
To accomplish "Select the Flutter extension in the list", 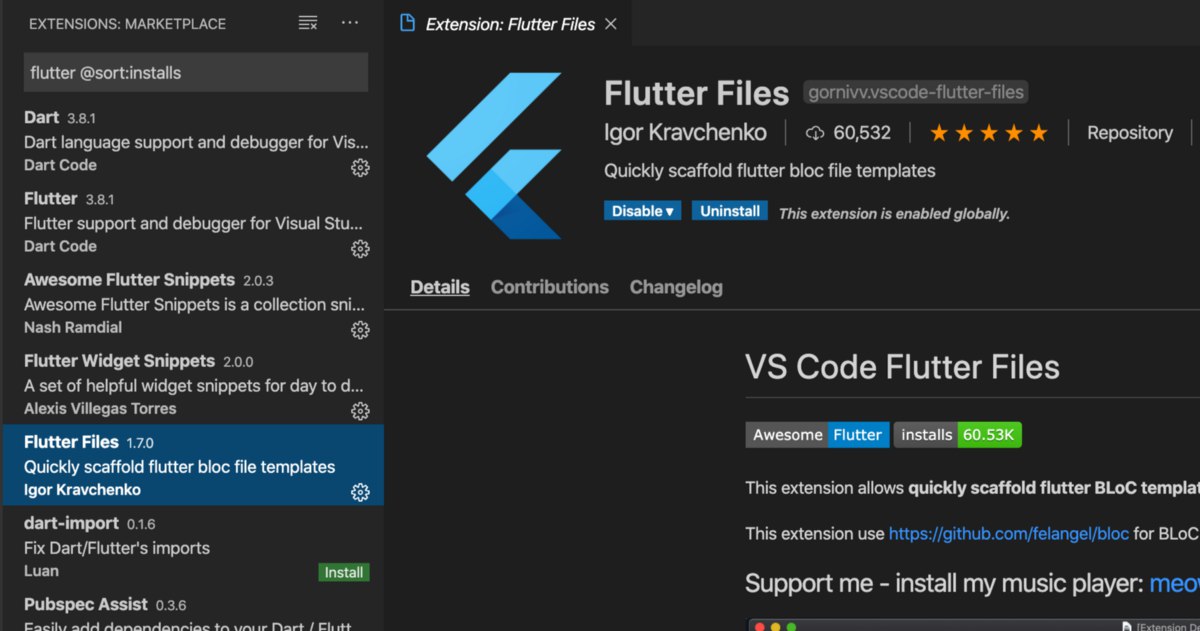I will tap(192, 222).
